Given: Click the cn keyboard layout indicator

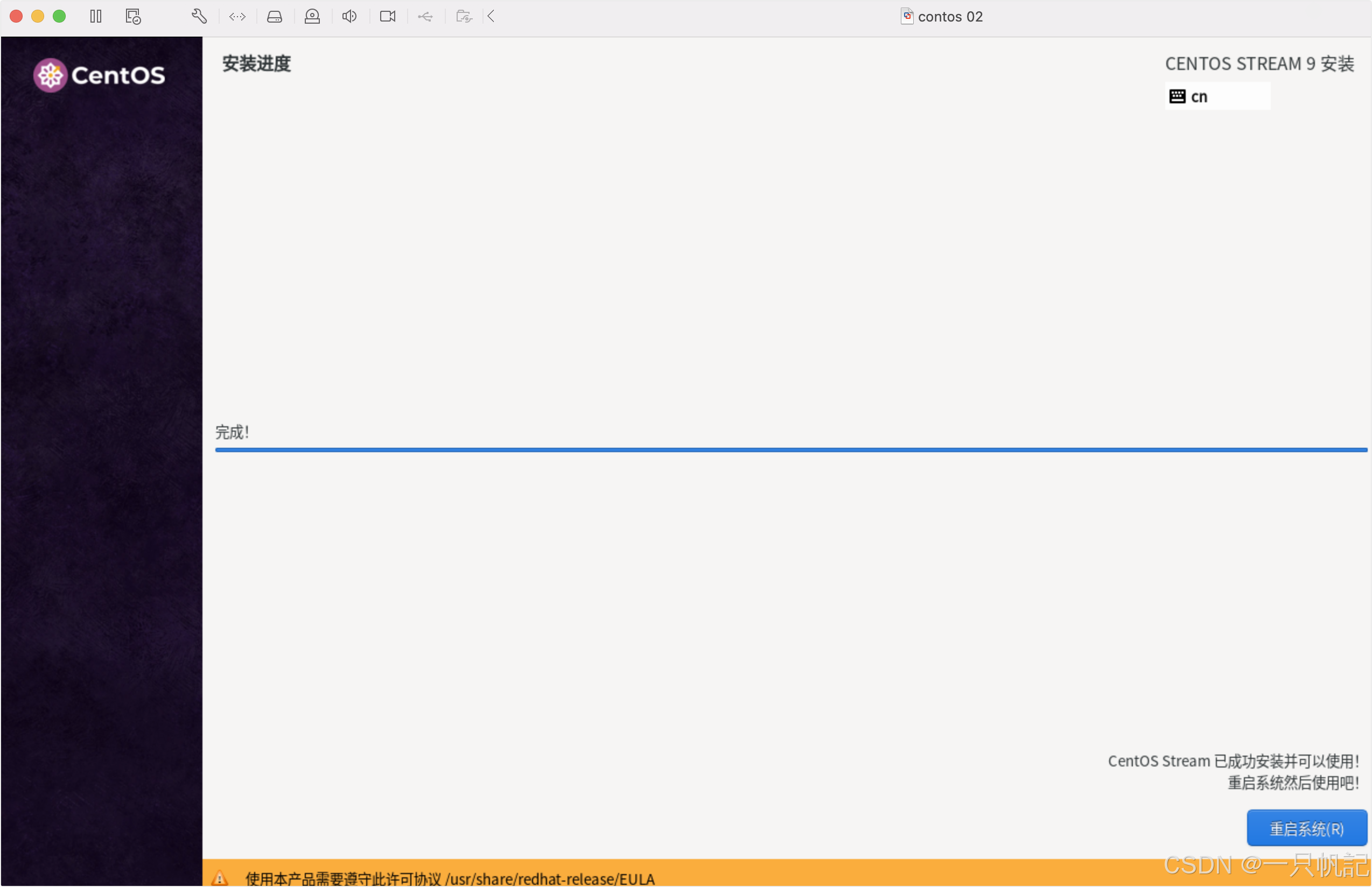Looking at the screenshot, I should click(x=1217, y=96).
